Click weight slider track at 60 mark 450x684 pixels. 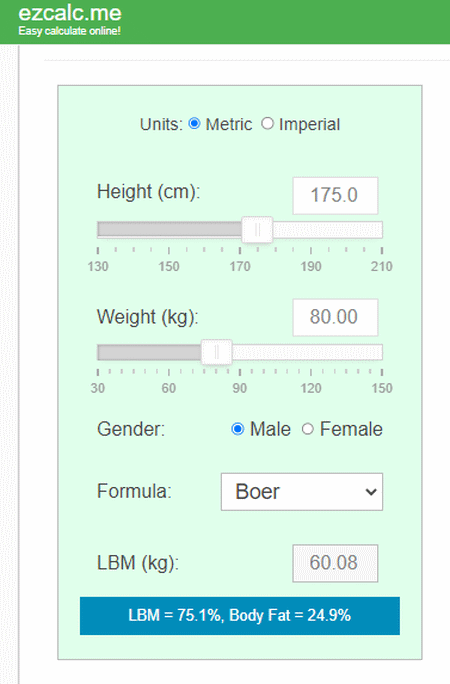pos(169,352)
